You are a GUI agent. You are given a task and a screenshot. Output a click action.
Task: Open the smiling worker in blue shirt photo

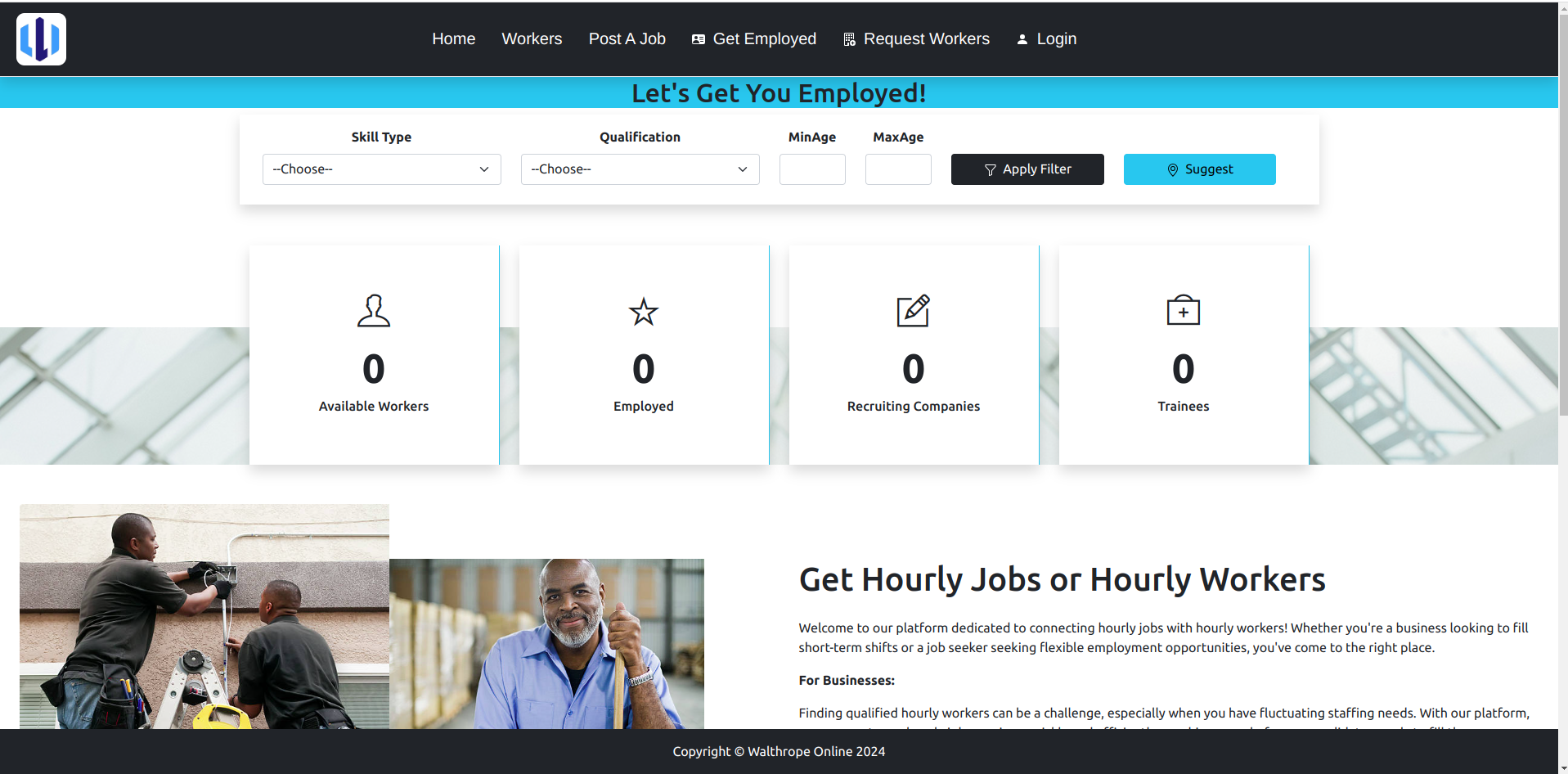[x=546, y=643]
